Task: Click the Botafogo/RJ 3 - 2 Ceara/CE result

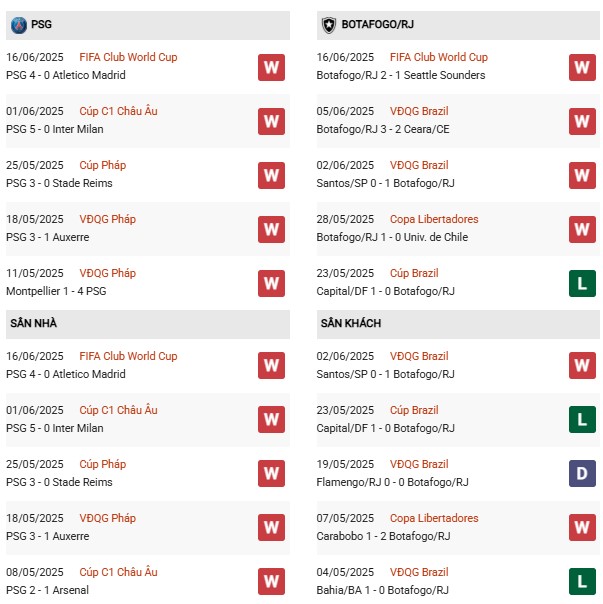Action: pyautogui.click(x=383, y=129)
